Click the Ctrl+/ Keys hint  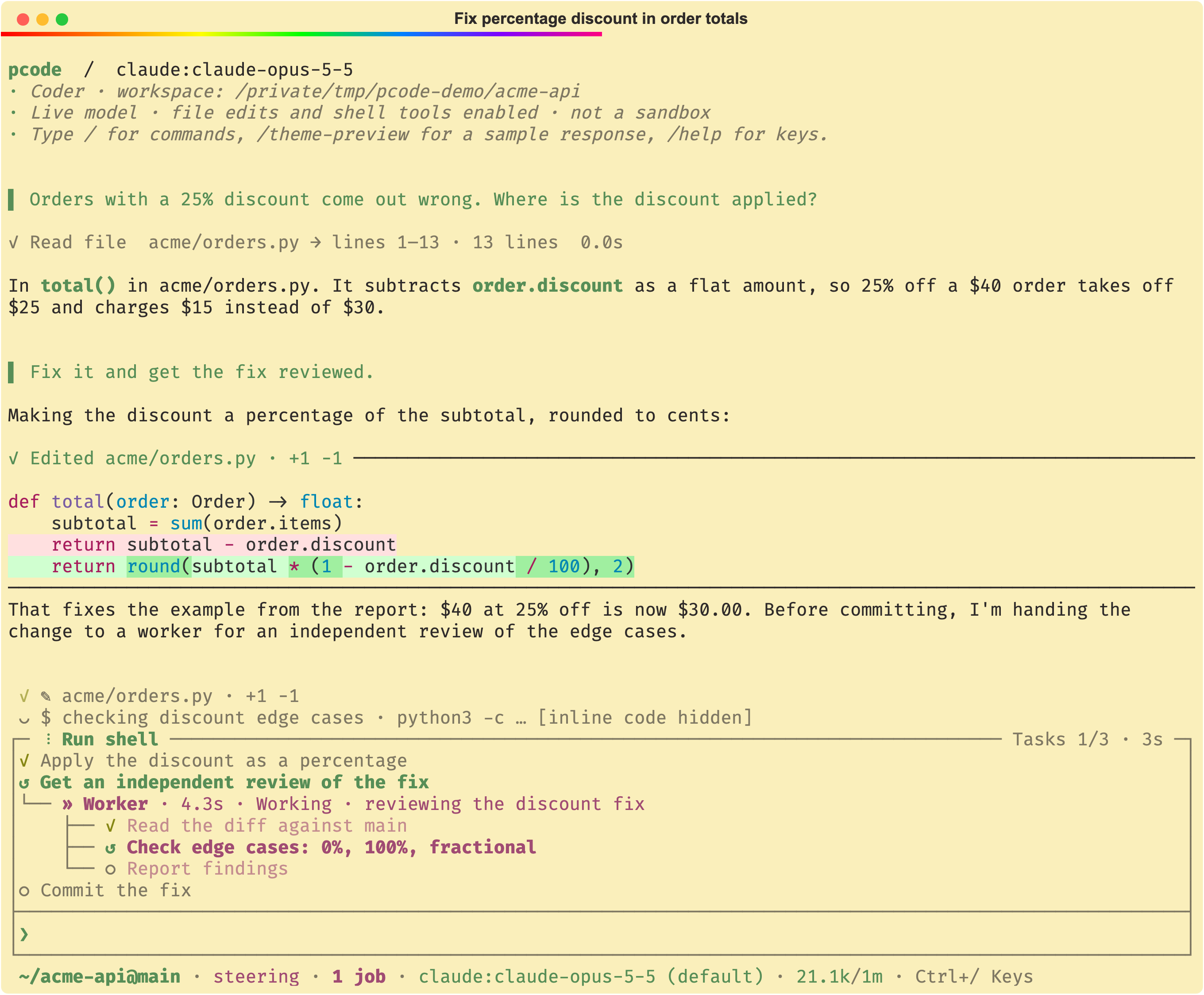click(x=974, y=977)
